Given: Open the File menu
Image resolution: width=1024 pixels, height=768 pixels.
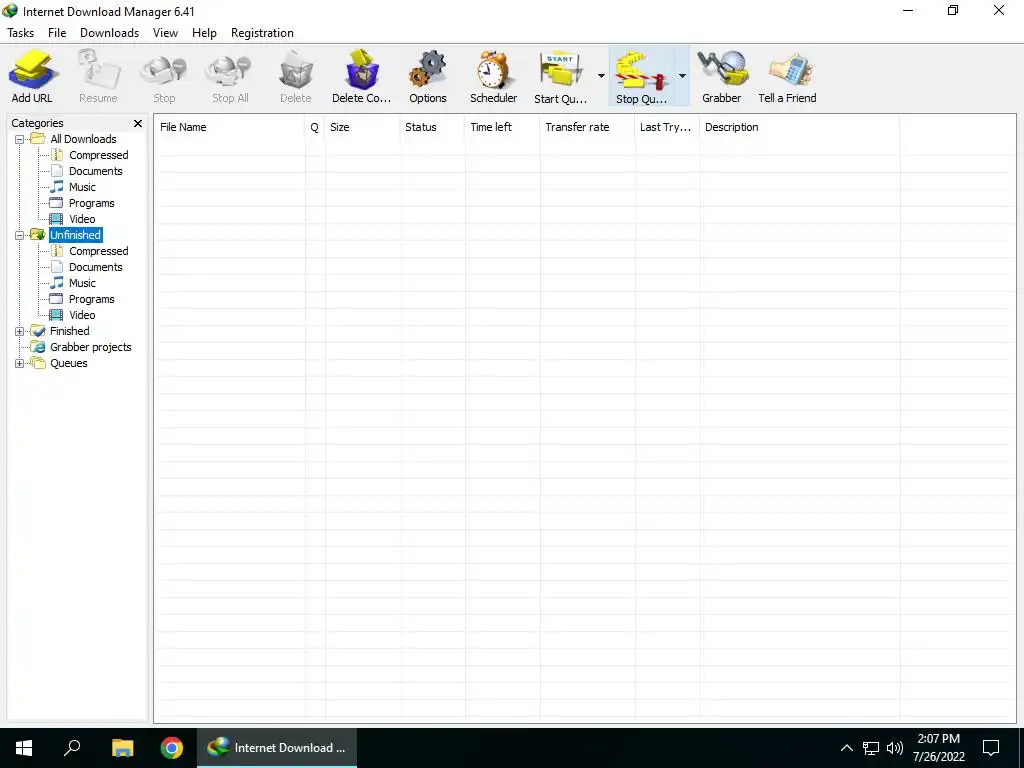Looking at the screenshot, I should point(57,33).
